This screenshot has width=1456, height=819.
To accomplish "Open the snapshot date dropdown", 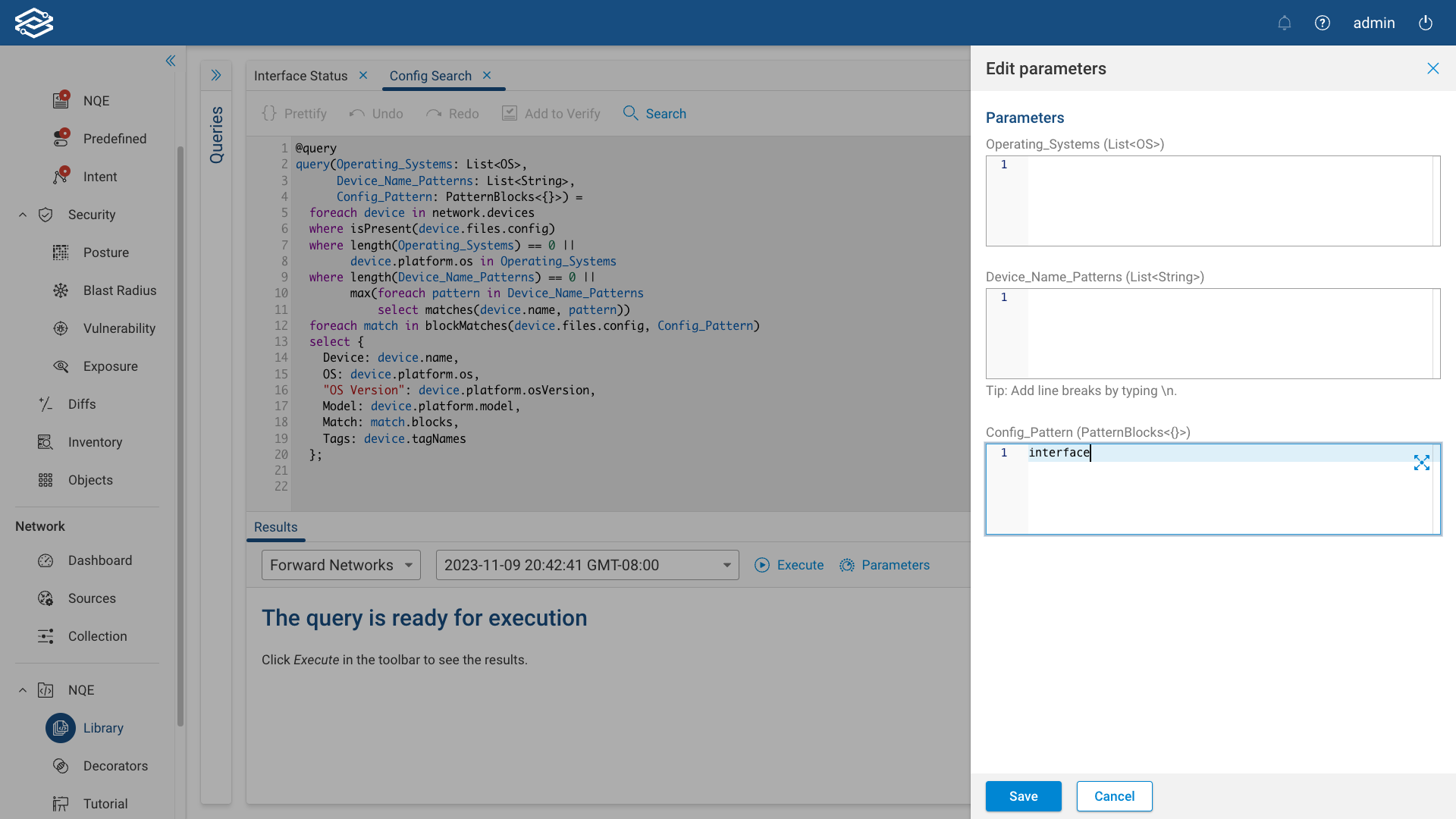I will [587, 565].
